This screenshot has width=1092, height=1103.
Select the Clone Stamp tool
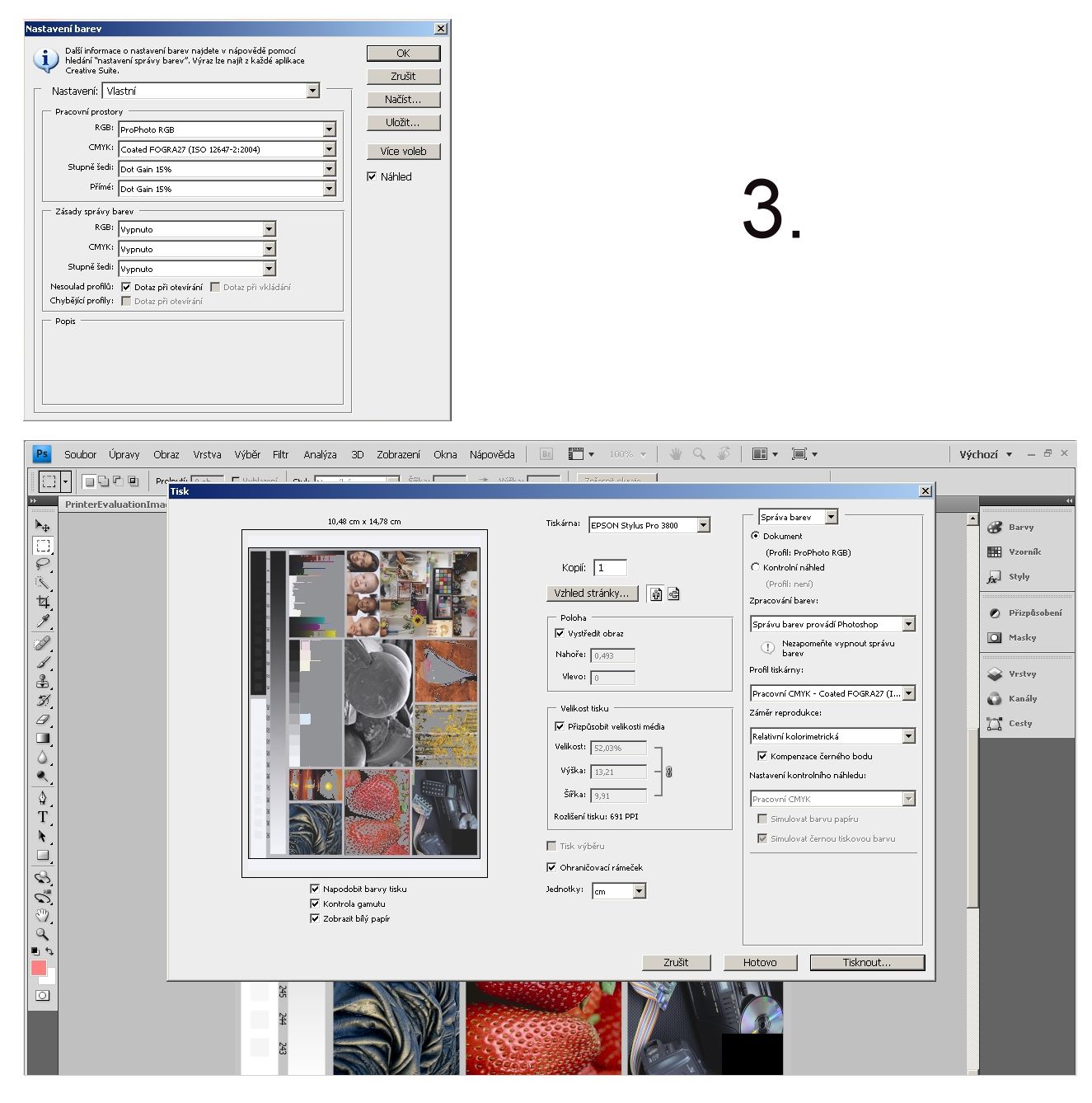tap(43, 681)
